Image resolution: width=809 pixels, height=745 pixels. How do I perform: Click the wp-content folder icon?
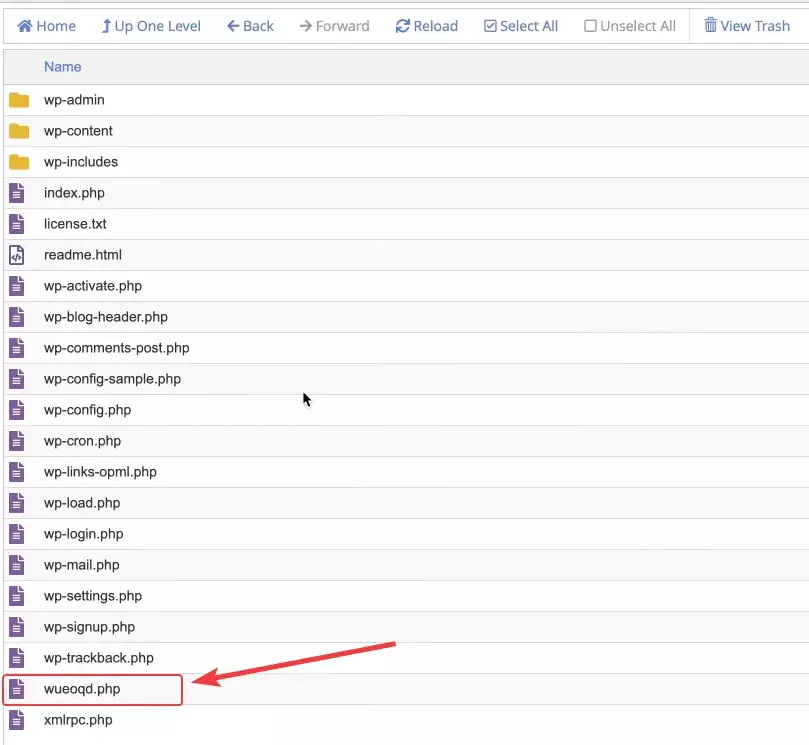point(19,131)
